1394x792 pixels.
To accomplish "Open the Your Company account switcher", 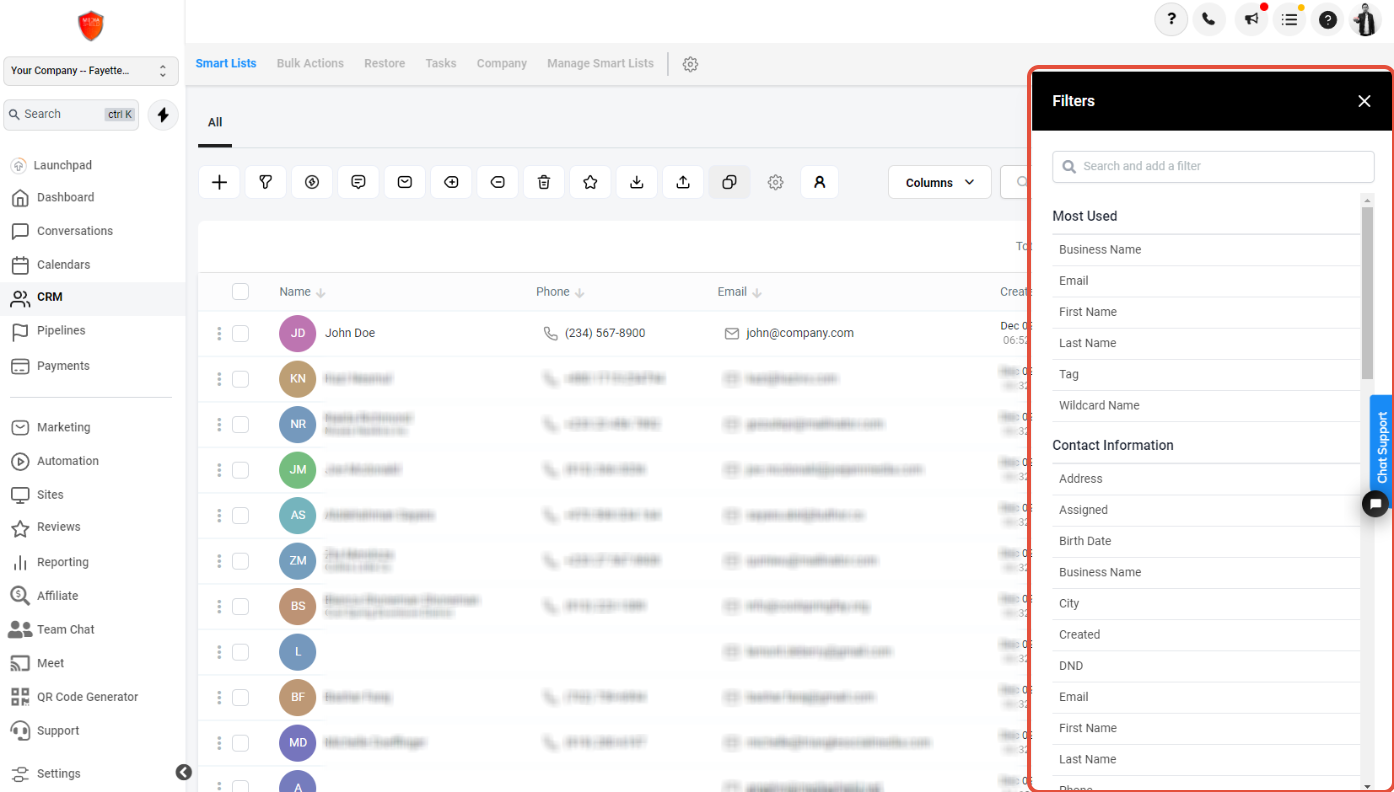I will click(x=91, y=71).
